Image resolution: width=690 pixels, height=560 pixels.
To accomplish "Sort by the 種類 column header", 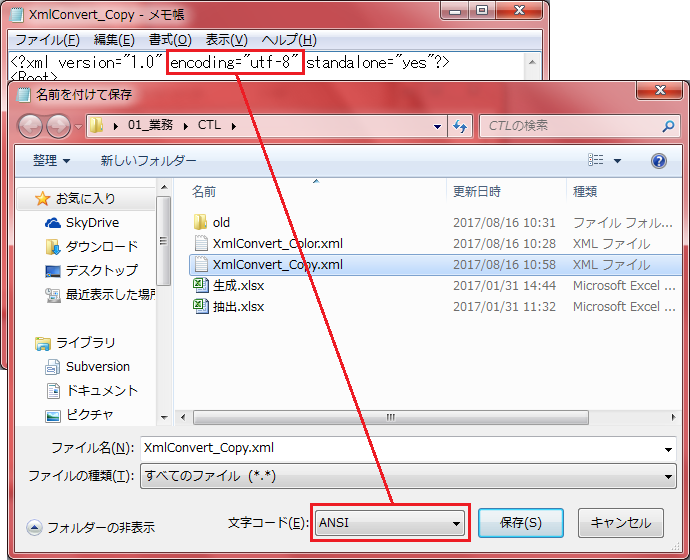I will (x=585, y=192).
